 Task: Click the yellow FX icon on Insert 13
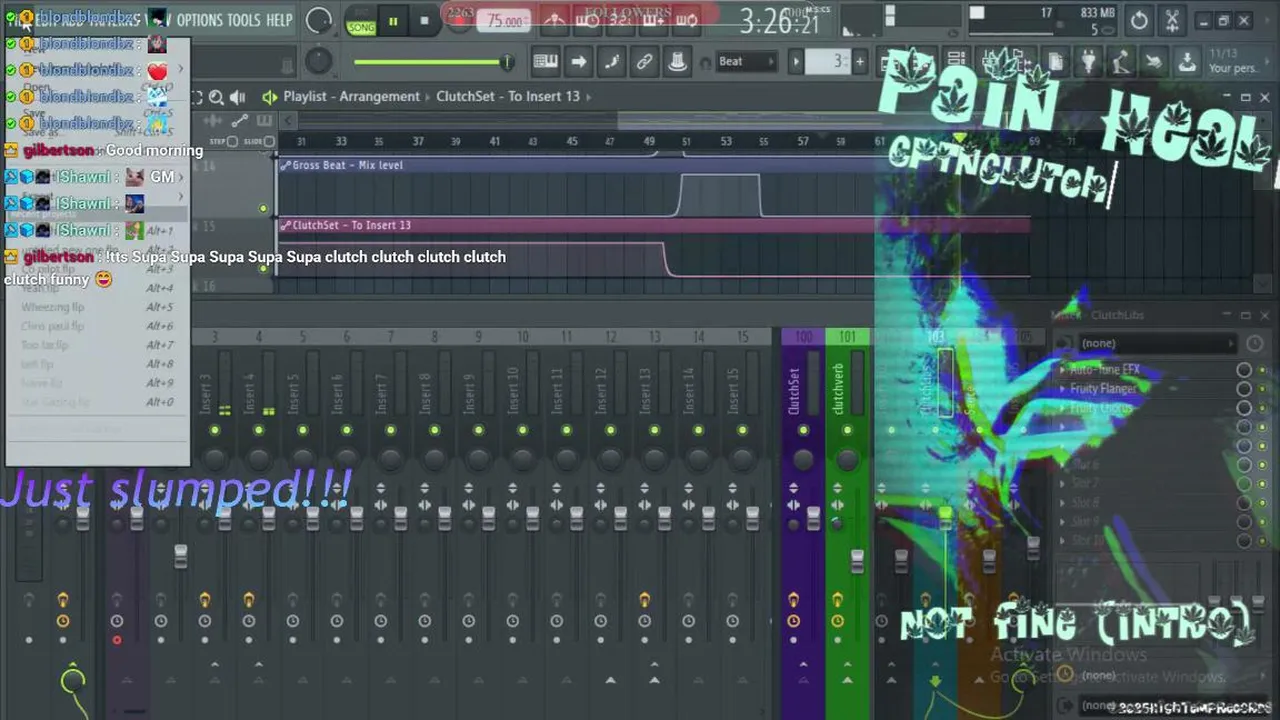(645, 600)
